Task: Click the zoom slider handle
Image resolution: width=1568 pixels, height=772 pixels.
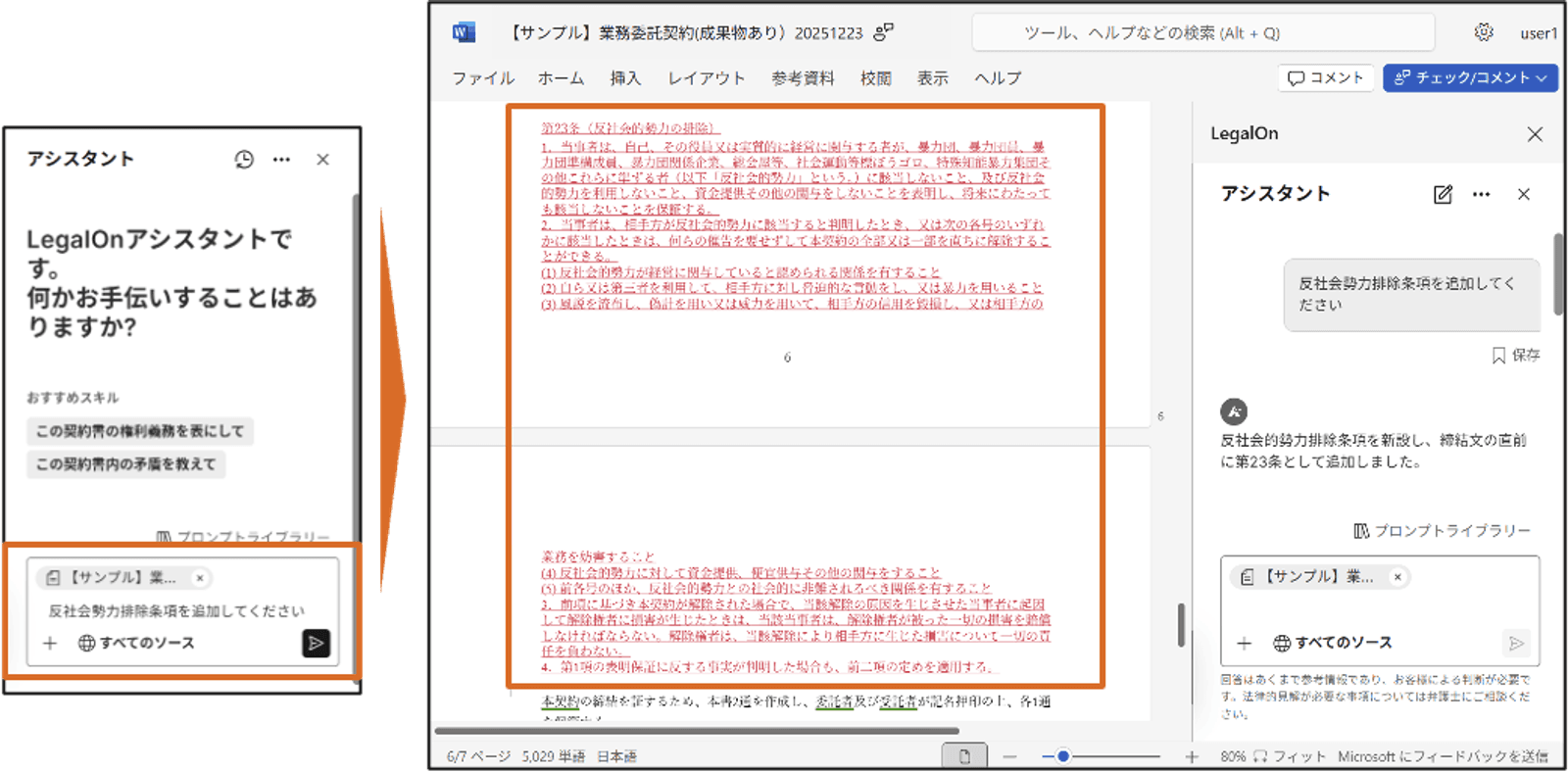Action: click(1063, 756)
